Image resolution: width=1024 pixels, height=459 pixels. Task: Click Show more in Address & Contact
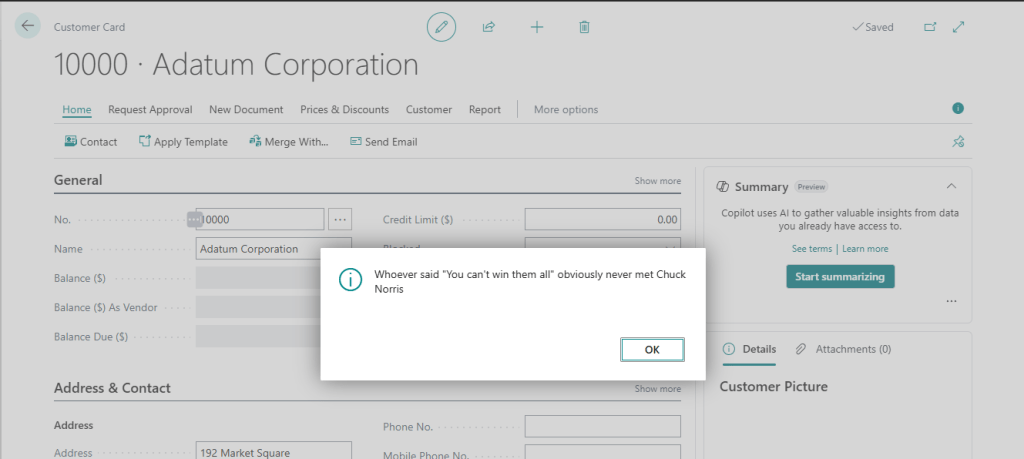pyautogui.click(x=657, y=389)
